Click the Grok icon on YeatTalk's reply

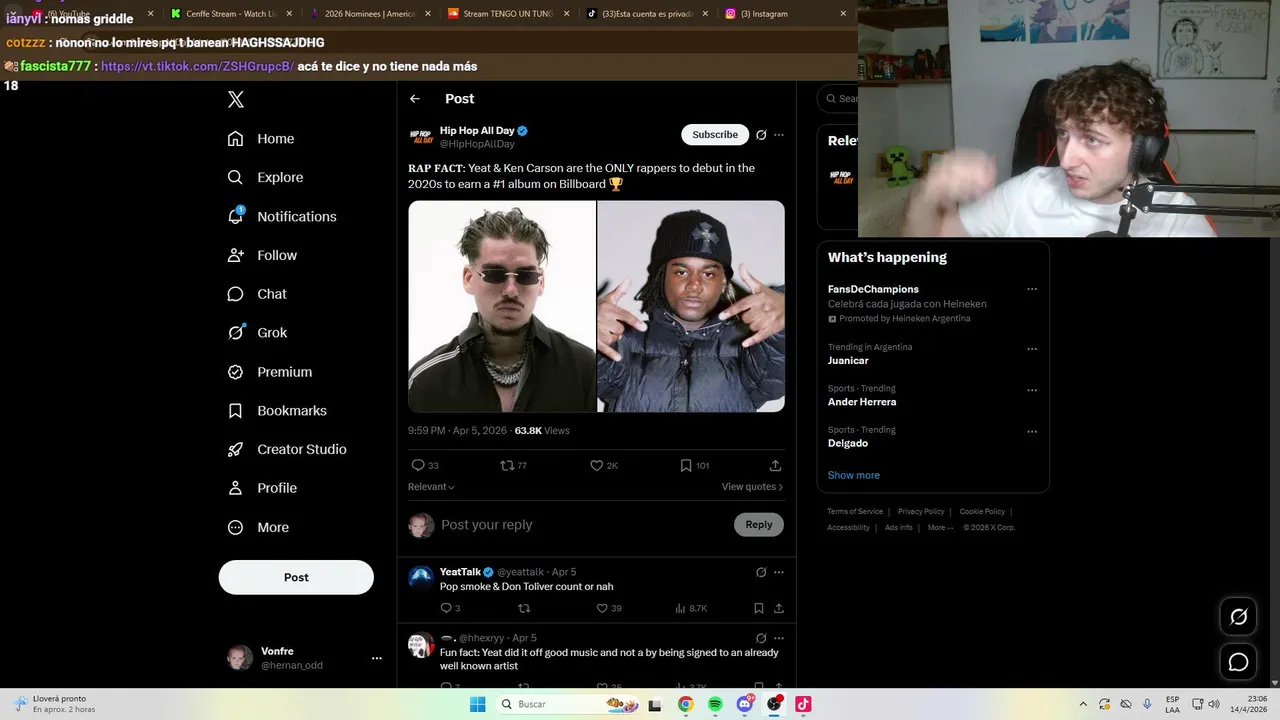pyautogui.click(x=761, y=572)
